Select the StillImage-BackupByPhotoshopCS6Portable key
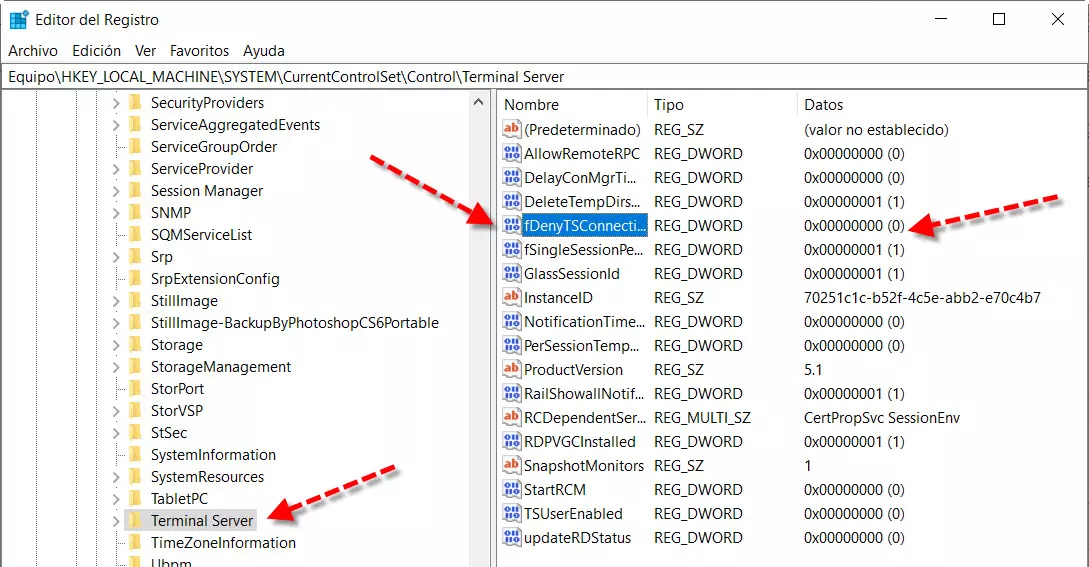 click(294, 322)
